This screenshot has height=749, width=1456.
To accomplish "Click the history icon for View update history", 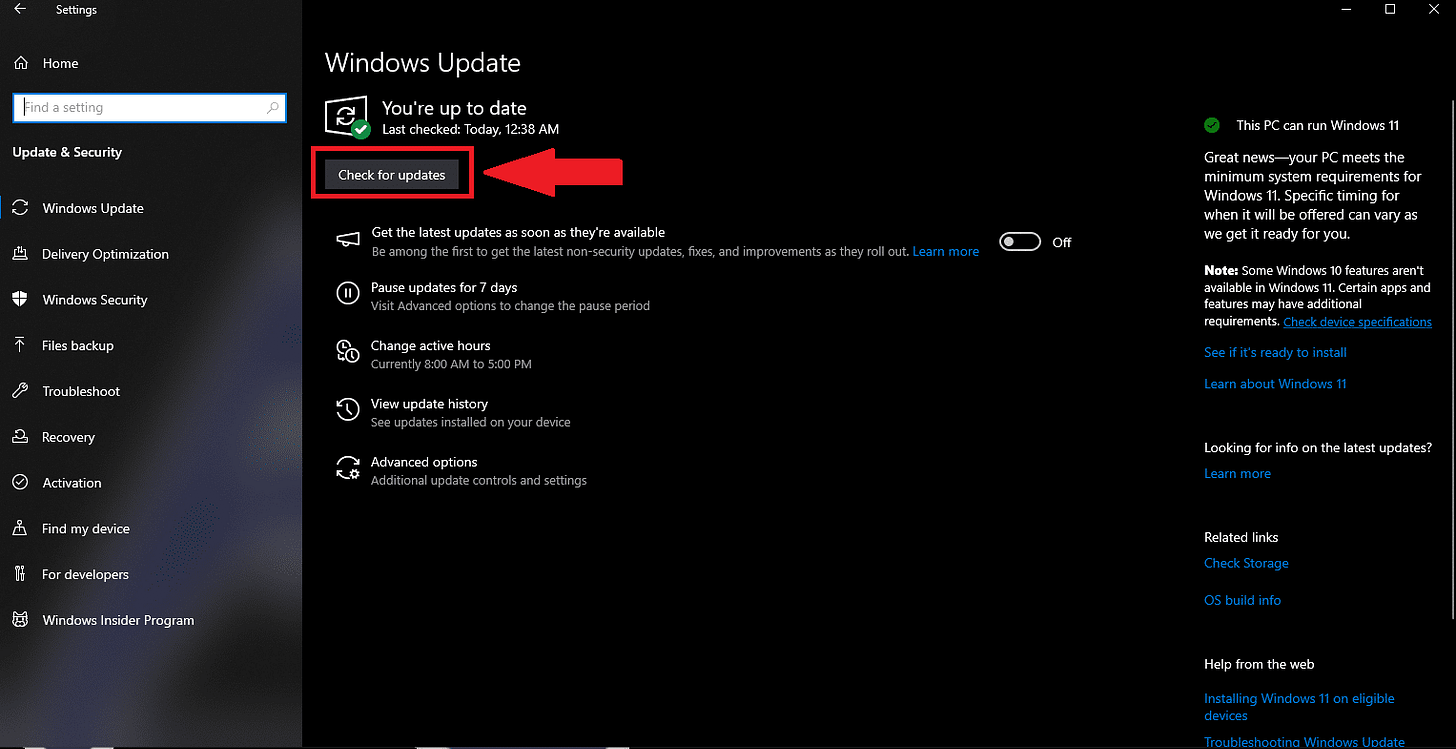I will click(347, 409).
